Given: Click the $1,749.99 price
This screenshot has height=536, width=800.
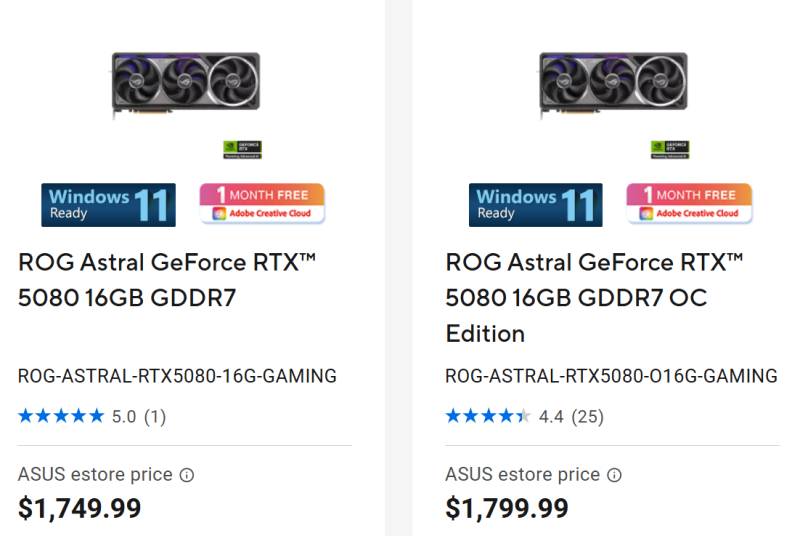Looking at the screenshot, I should (x=80, y=508).
